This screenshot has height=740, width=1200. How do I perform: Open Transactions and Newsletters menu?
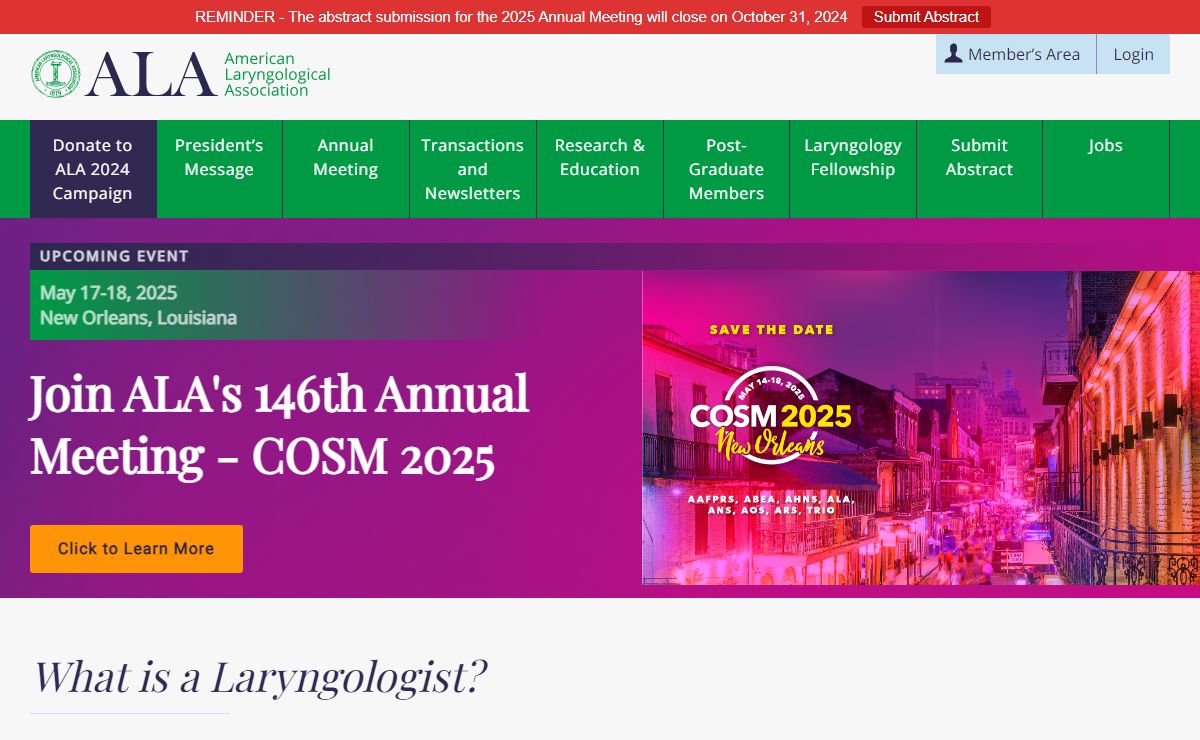coord(473,169)
